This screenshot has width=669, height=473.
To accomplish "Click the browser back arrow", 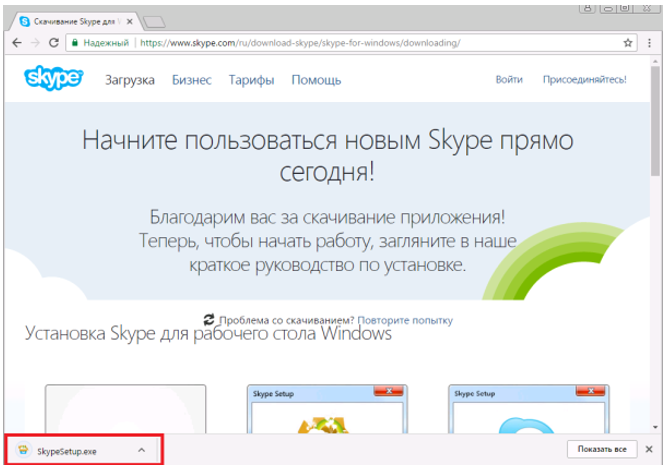I will click(17, 43).
